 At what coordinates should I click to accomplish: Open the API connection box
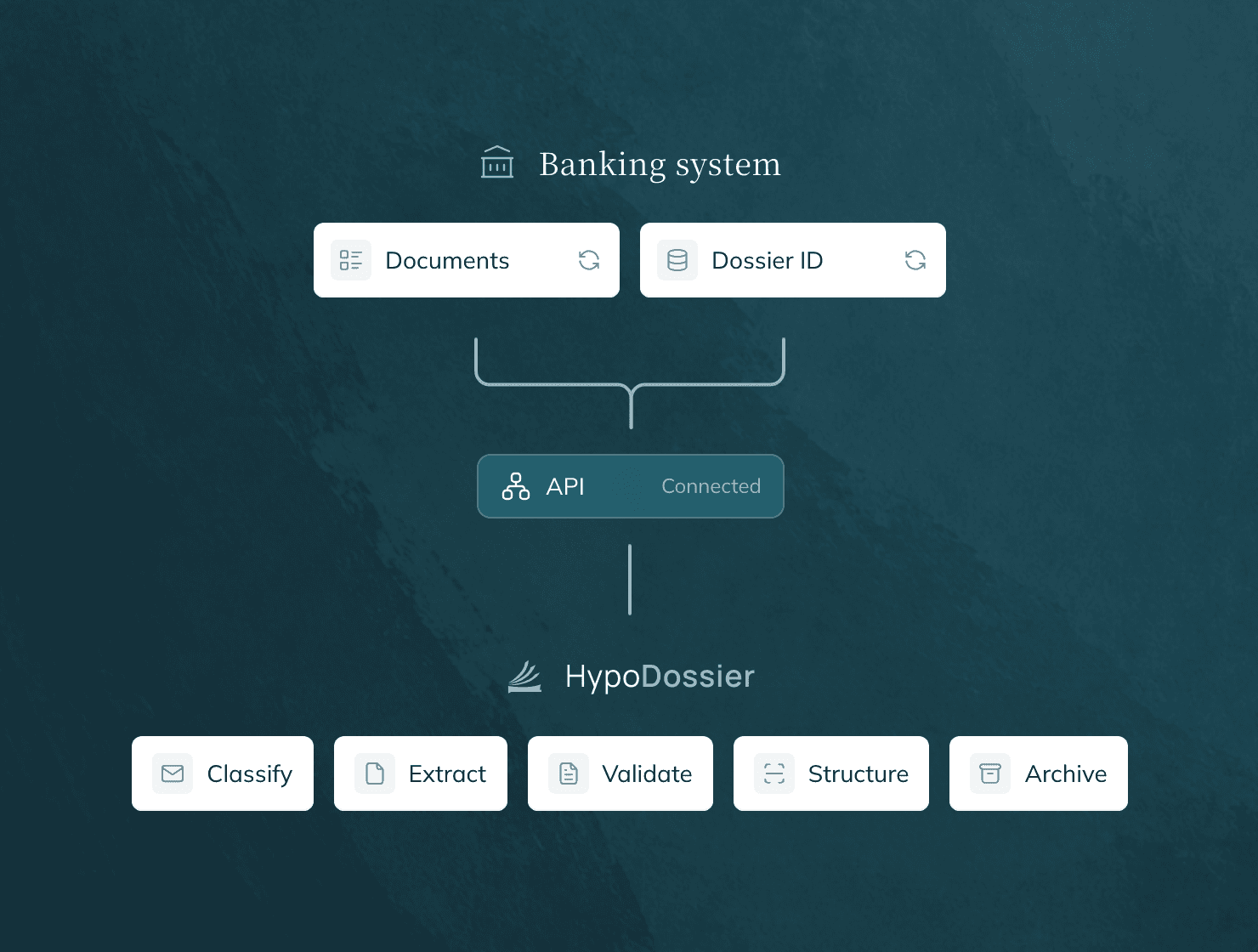631,486
